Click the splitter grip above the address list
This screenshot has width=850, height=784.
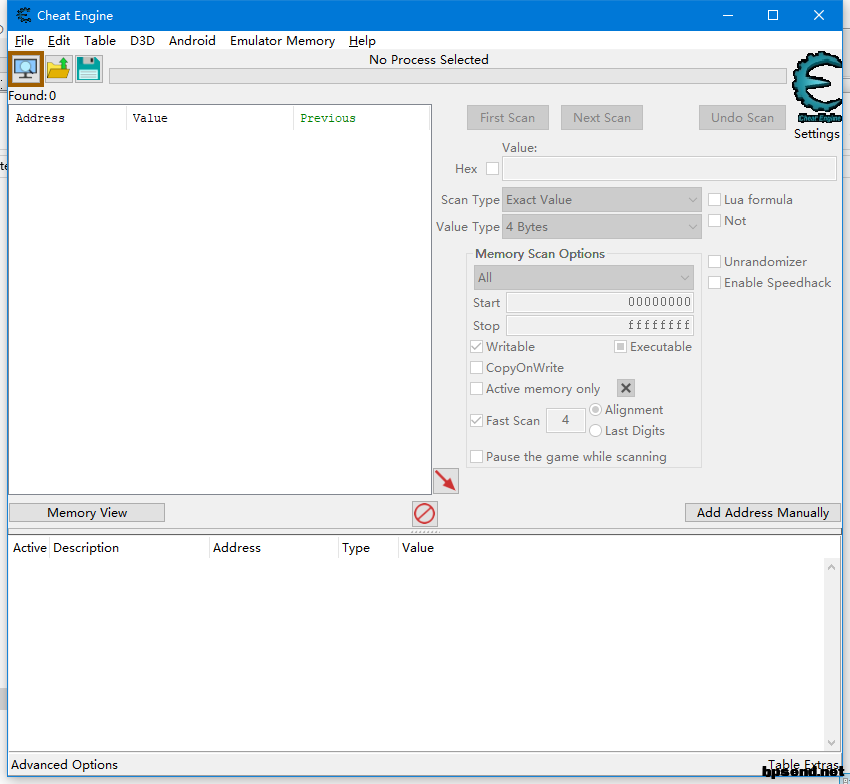point(425,532)
